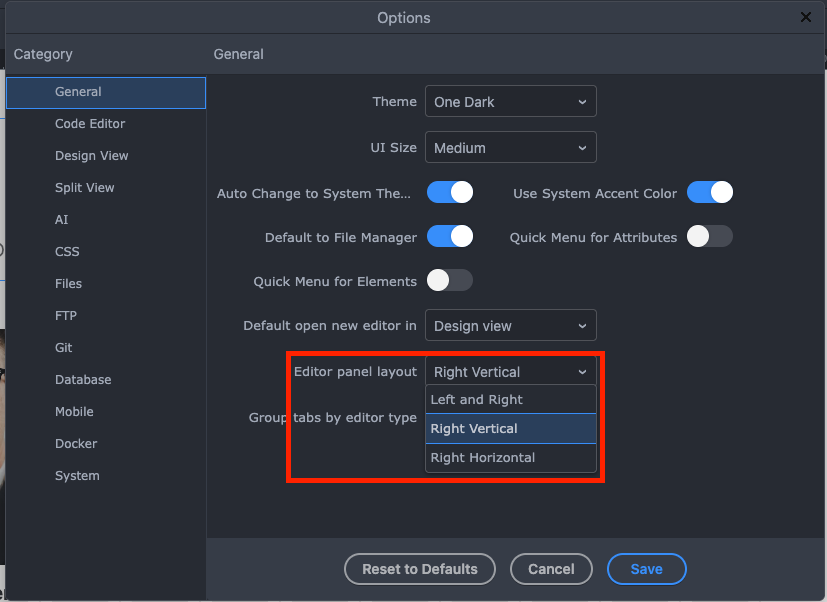827x602 pixels.
Task: Click the Group tabs by editor type label
Action: pyautogui.click(x=333, y=417)
